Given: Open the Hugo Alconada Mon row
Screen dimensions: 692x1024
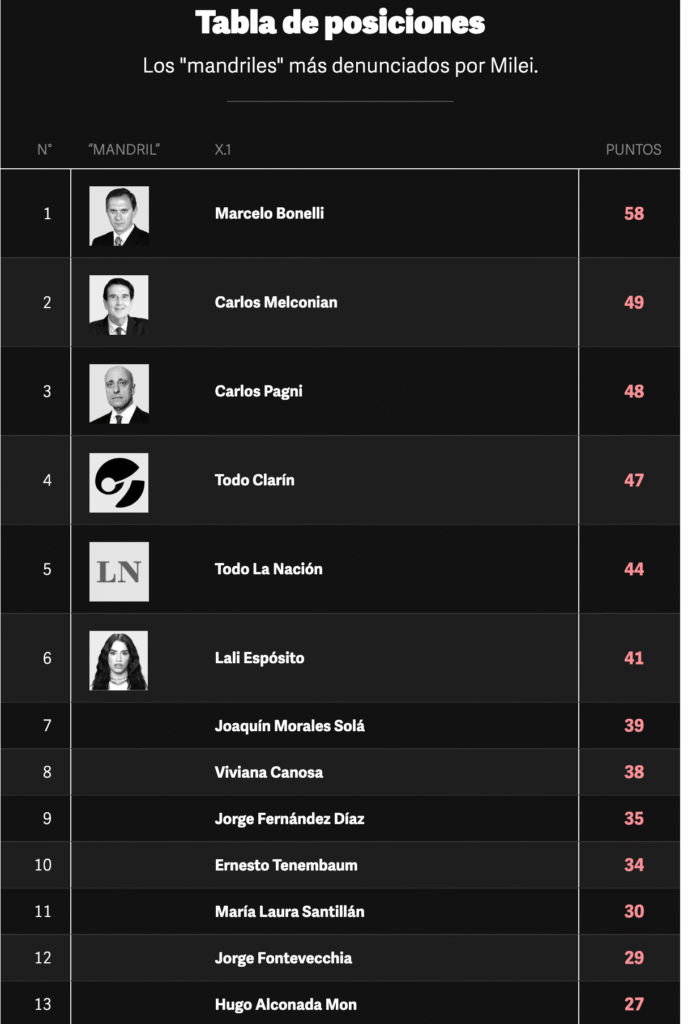Looking at the screenshot, I should [340, 1004].
